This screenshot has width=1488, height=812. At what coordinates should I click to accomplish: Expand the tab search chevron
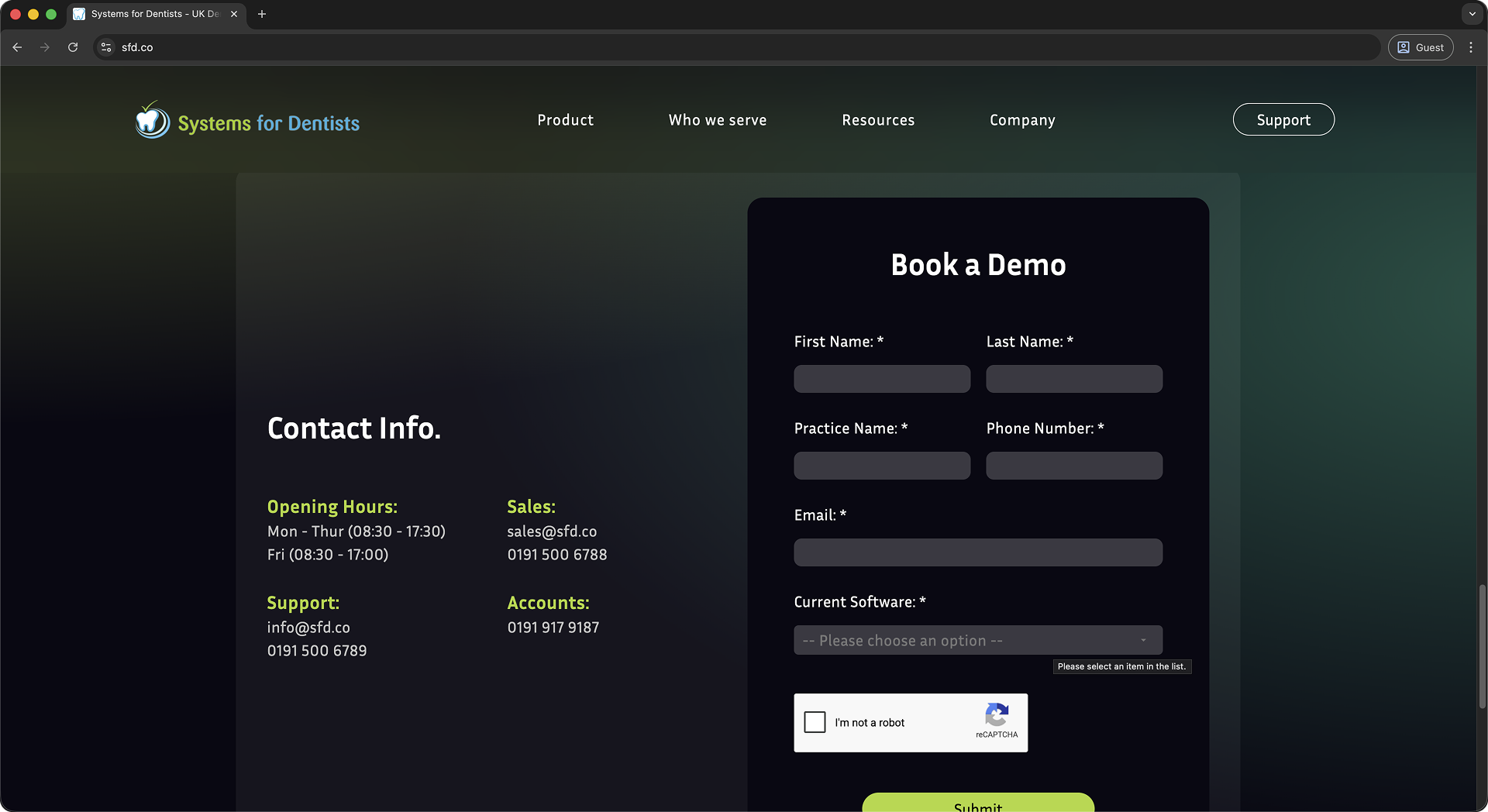(x=1472, y=14)
